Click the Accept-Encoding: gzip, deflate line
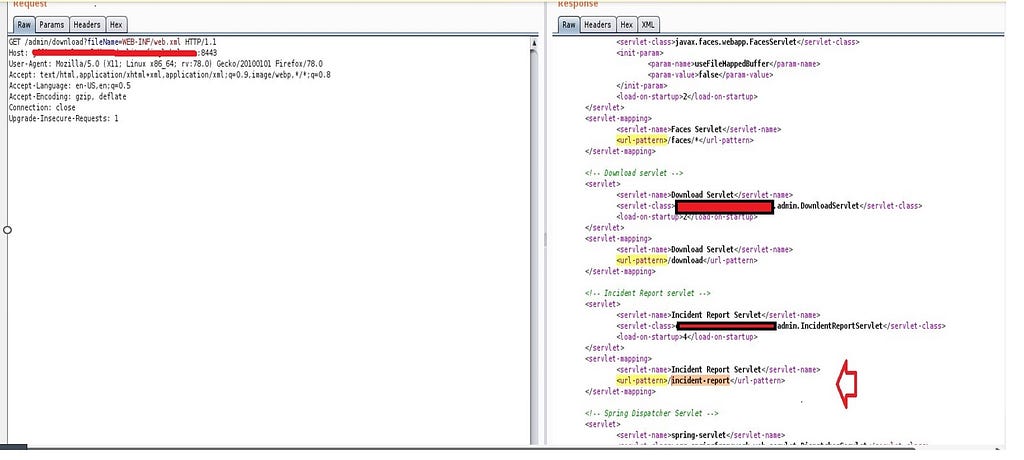Viewport: 1024px width, 460px height. pos(67,97)
